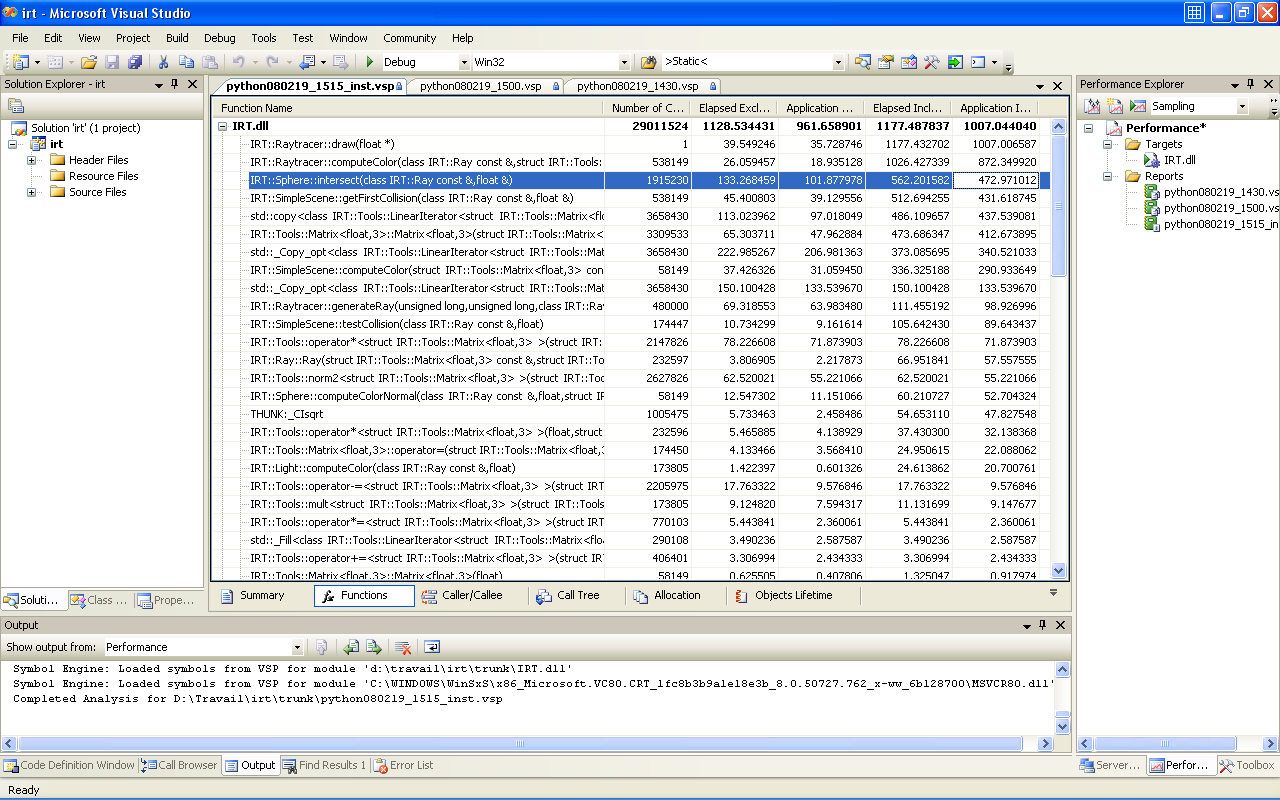This screenshot has height=800, width=1280.
Task: Click the Cut scissors icon in toolbar
Action: click(164, 62)
